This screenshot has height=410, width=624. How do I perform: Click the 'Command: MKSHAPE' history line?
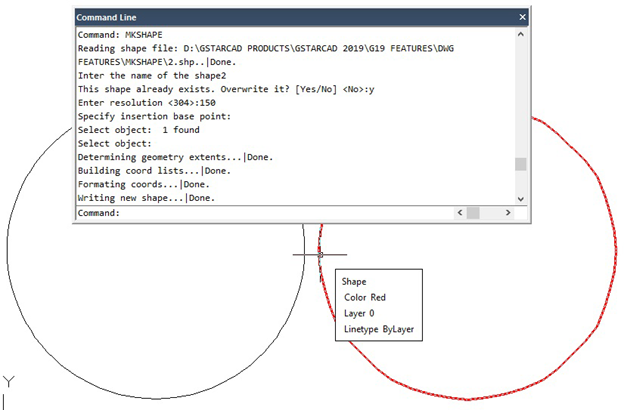120,35
